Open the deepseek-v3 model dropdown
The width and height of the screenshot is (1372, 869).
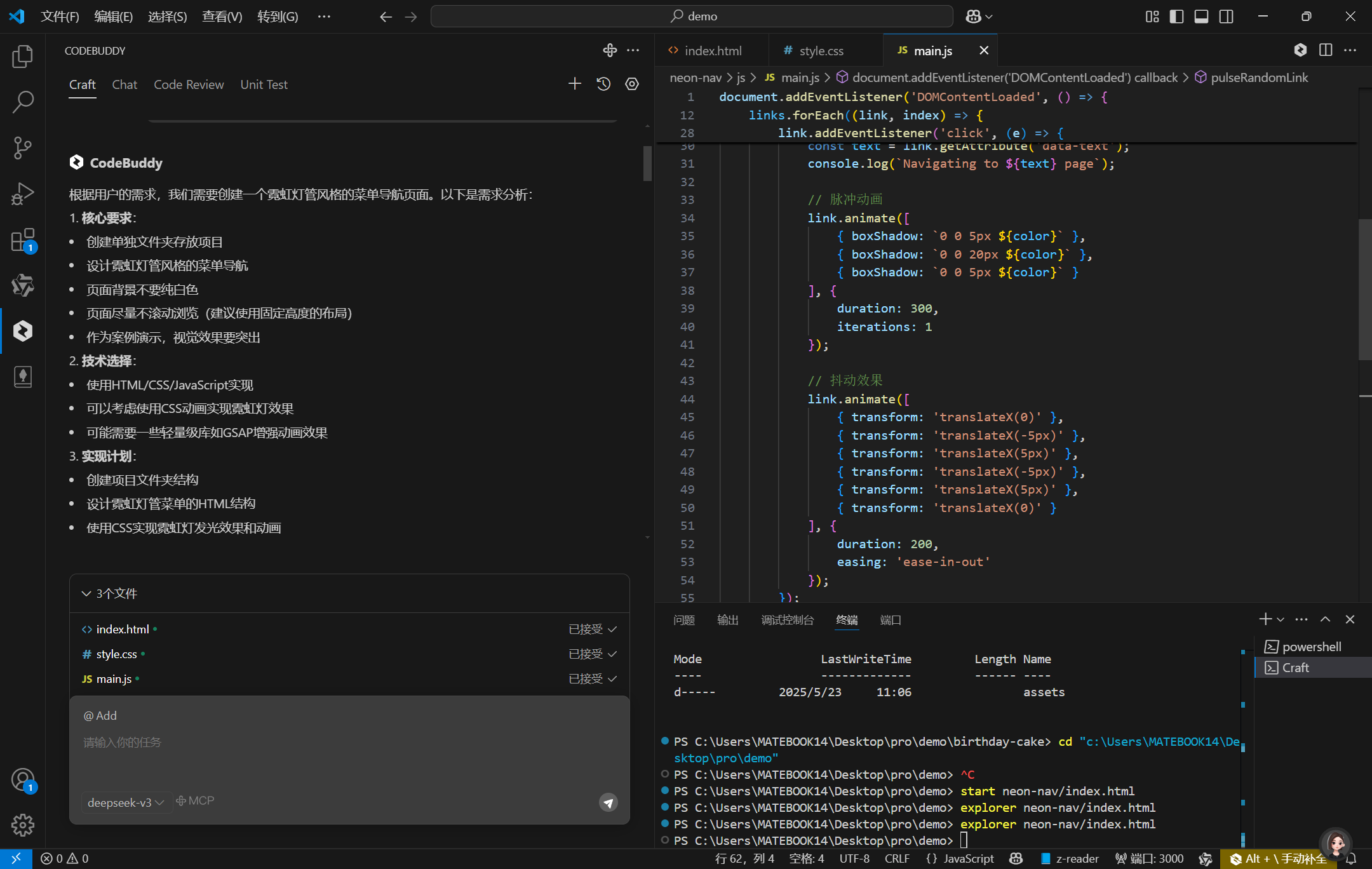pyautogui.click(x=126, y=802)
